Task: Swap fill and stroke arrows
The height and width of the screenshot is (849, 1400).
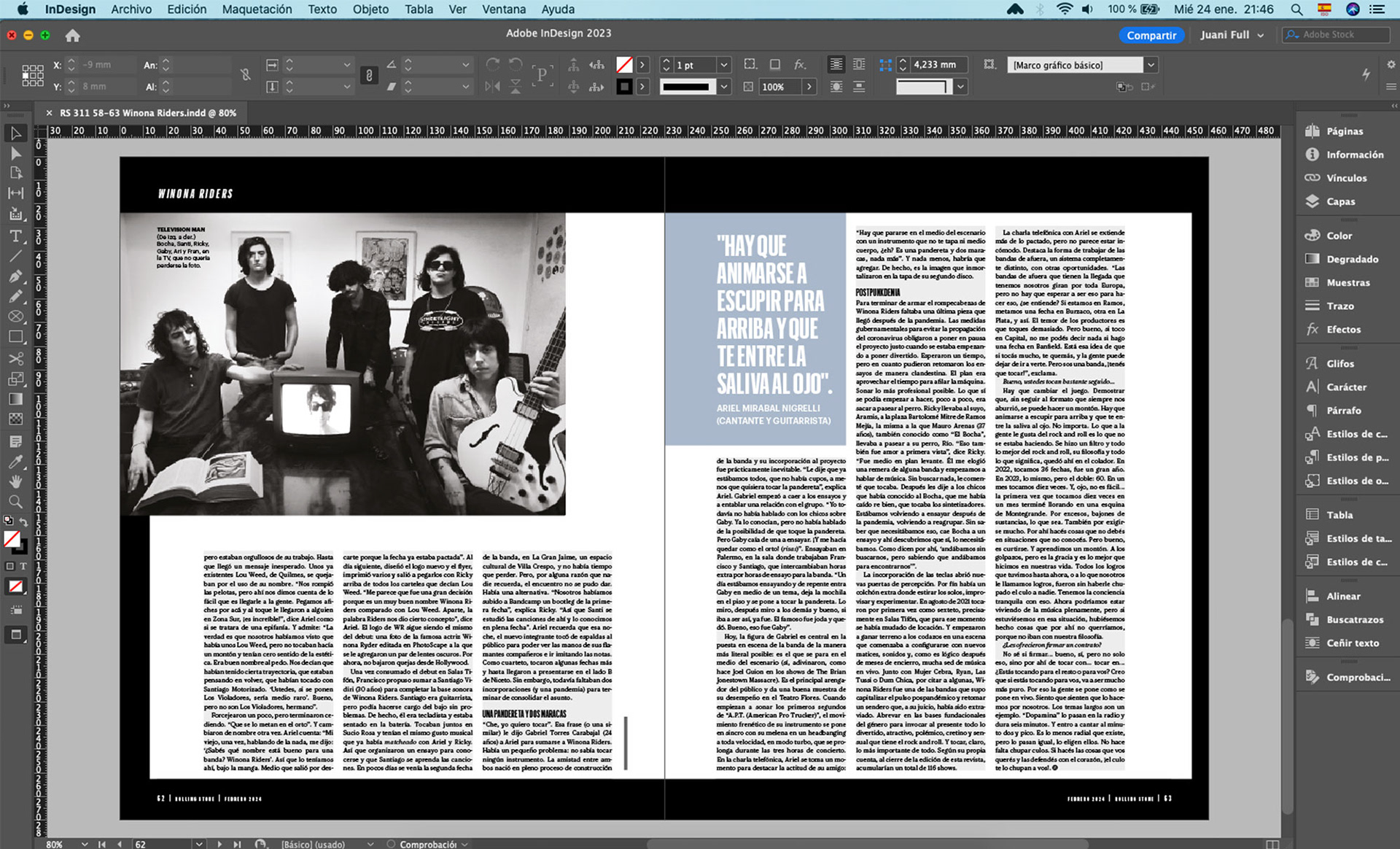Action: click(23, 521)
